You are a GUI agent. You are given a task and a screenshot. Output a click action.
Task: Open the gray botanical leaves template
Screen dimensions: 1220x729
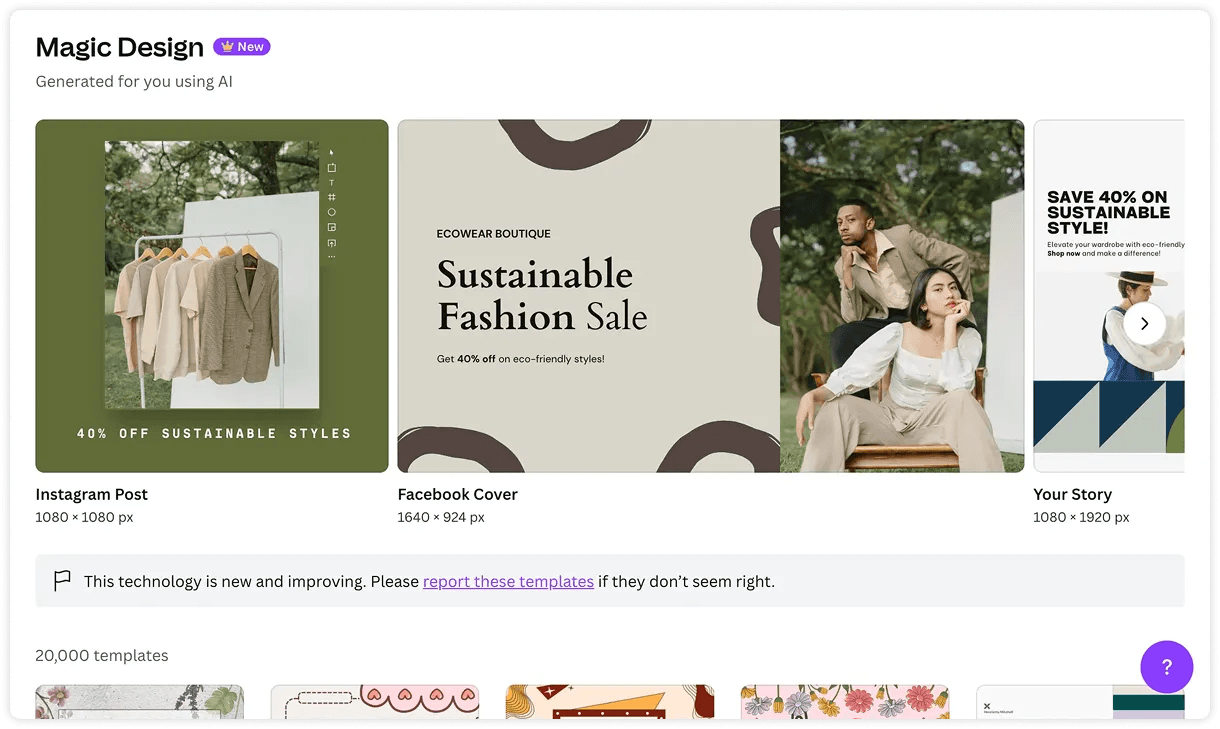pyautogui.click(x=140, y=702)
